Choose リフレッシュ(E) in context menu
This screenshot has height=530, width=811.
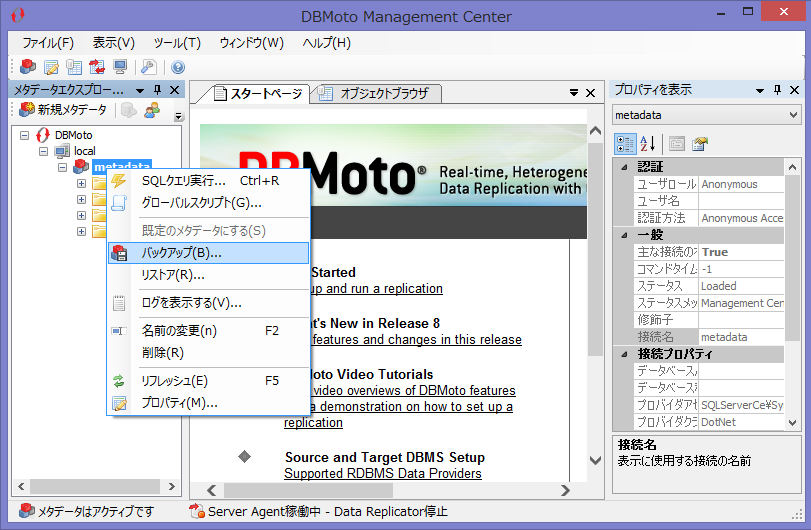click(208, 381)
